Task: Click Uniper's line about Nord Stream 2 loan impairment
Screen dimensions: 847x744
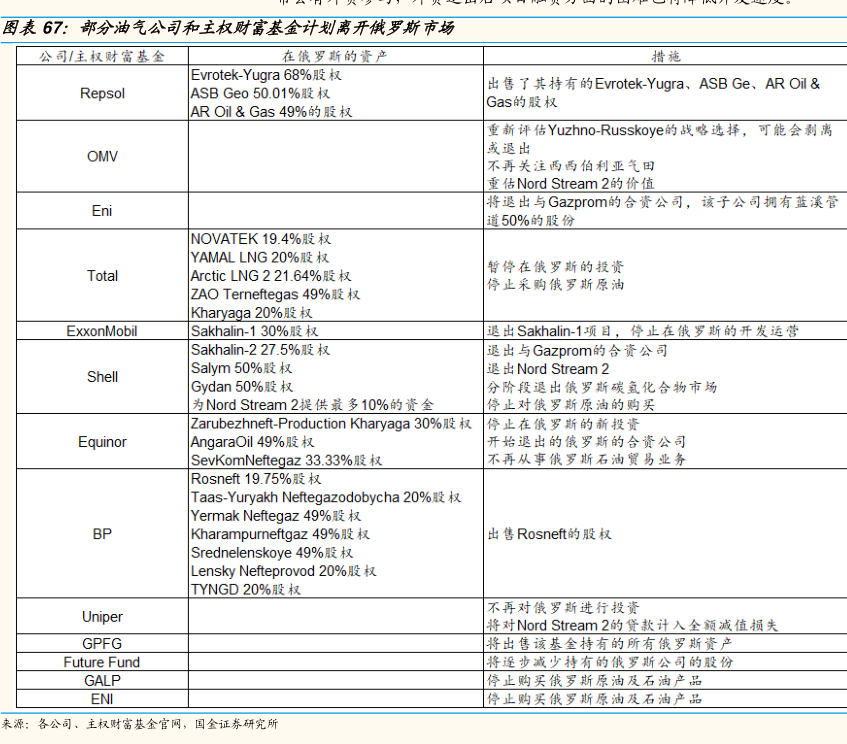Action: click(633, 625)
